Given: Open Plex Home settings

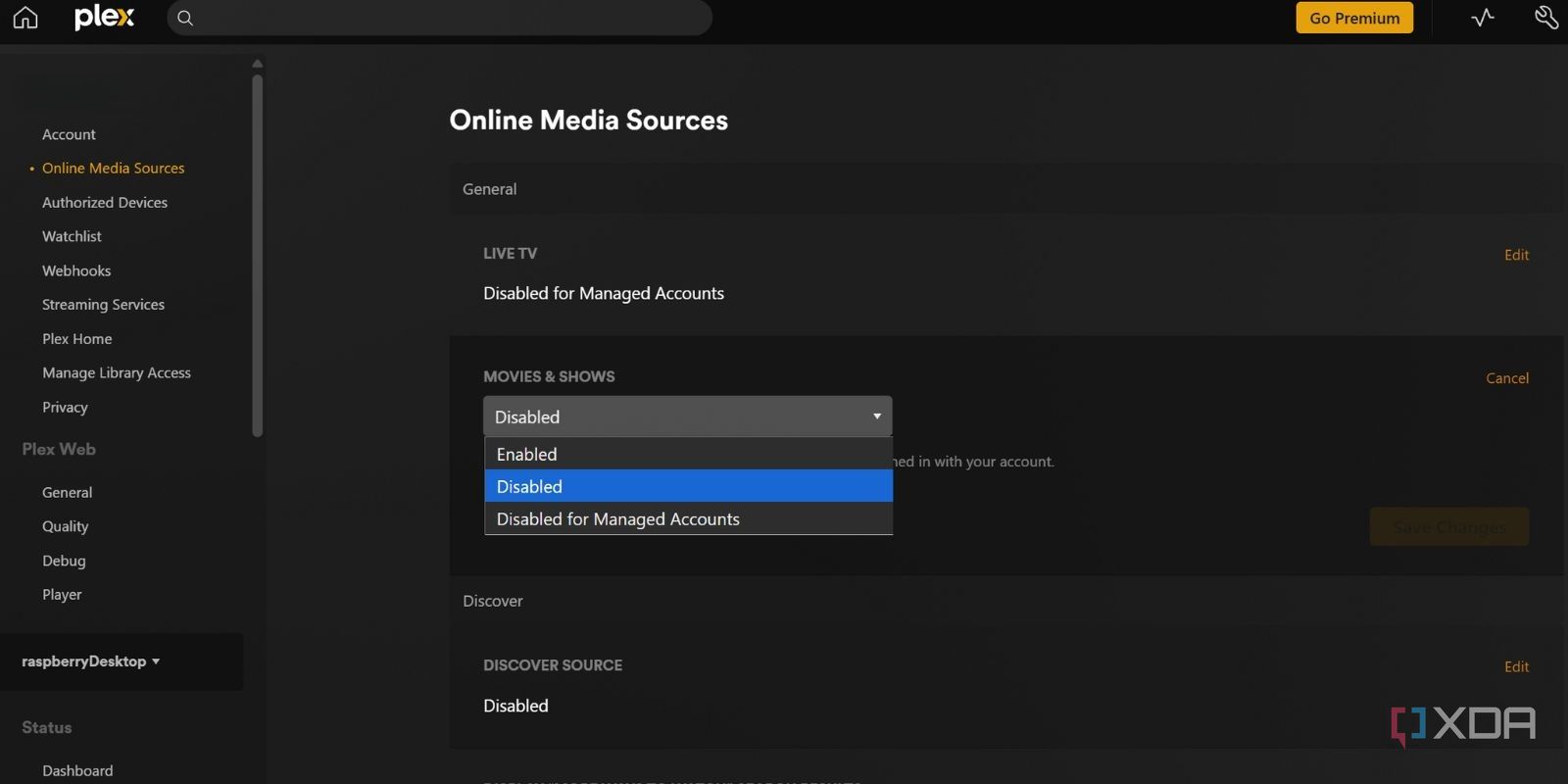Looking at the screenshot, I should 77,339.
